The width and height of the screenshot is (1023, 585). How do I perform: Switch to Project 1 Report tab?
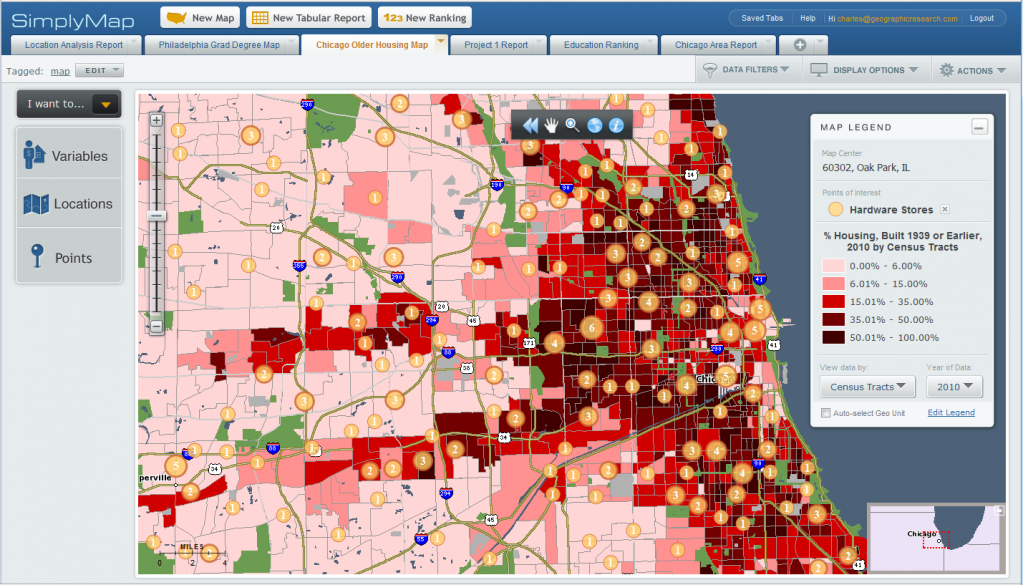(496, 45)
